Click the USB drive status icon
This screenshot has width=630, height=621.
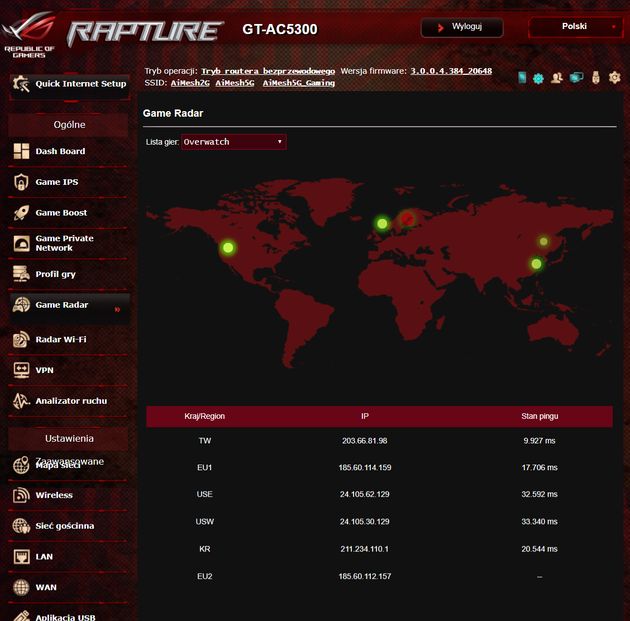596,77
